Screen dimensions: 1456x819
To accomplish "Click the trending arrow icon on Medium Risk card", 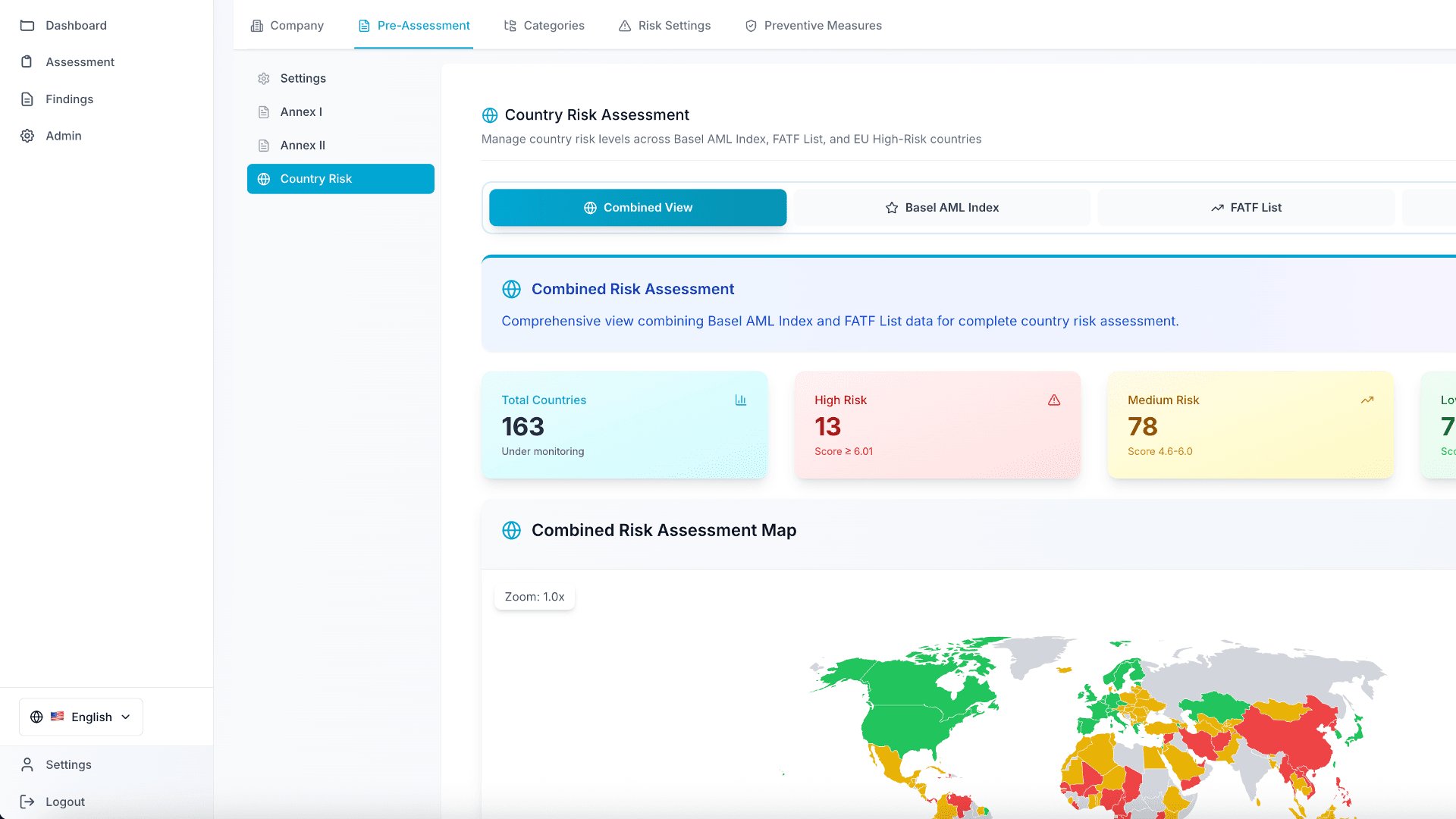I will point(1367,400).
